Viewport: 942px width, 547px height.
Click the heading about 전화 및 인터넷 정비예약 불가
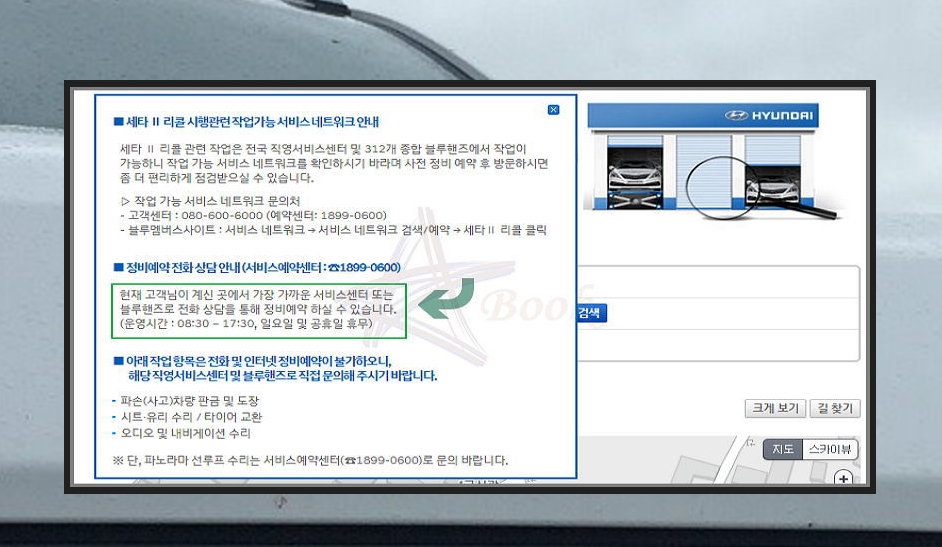click(275, 369)
